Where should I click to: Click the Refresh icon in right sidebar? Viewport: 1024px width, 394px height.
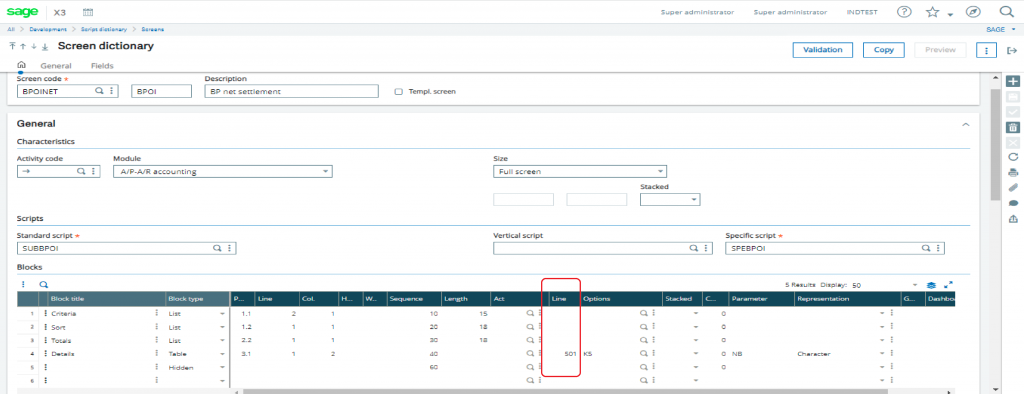tap(1013, 157)
